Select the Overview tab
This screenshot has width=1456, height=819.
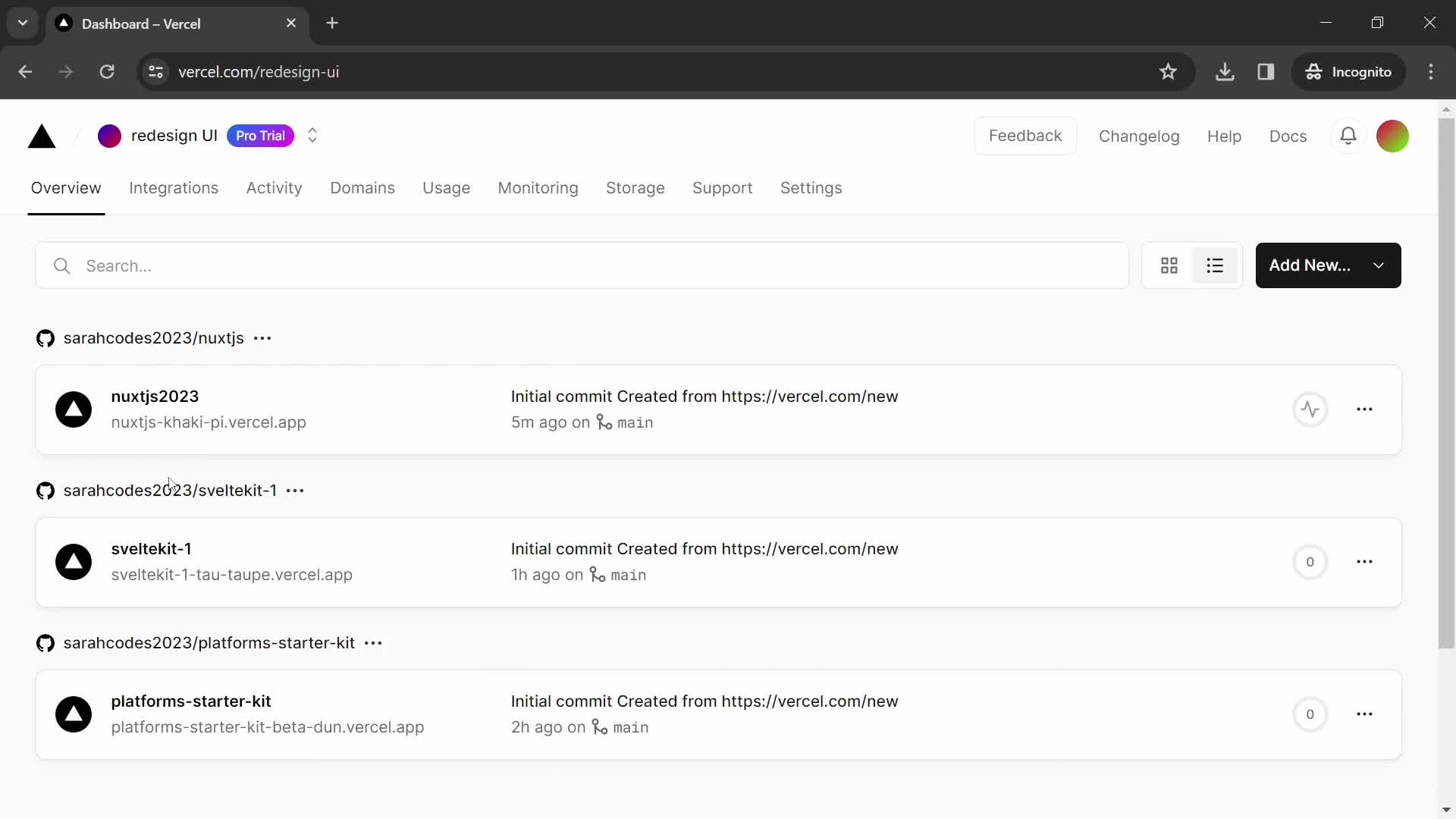pyautogui.click(x=66, y=188)
